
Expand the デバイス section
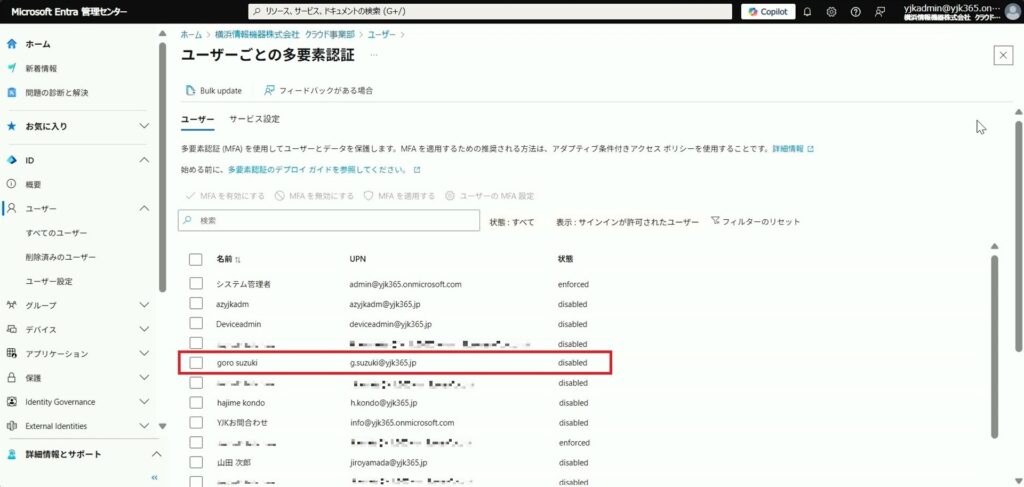(145, 329)
